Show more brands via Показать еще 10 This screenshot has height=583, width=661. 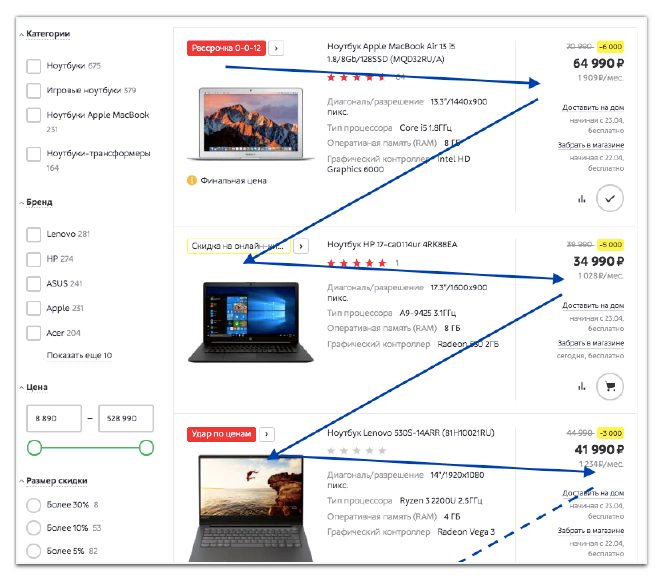click(79, 355)
